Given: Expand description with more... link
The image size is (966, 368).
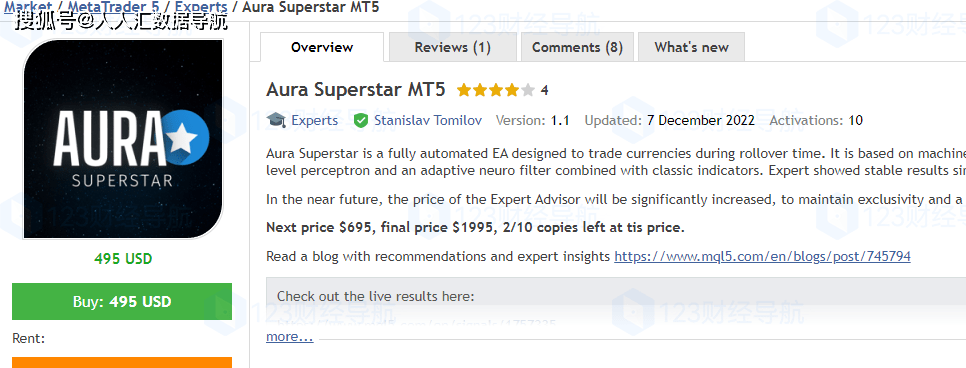Looking at the screenshot, I should coord(290,337).
